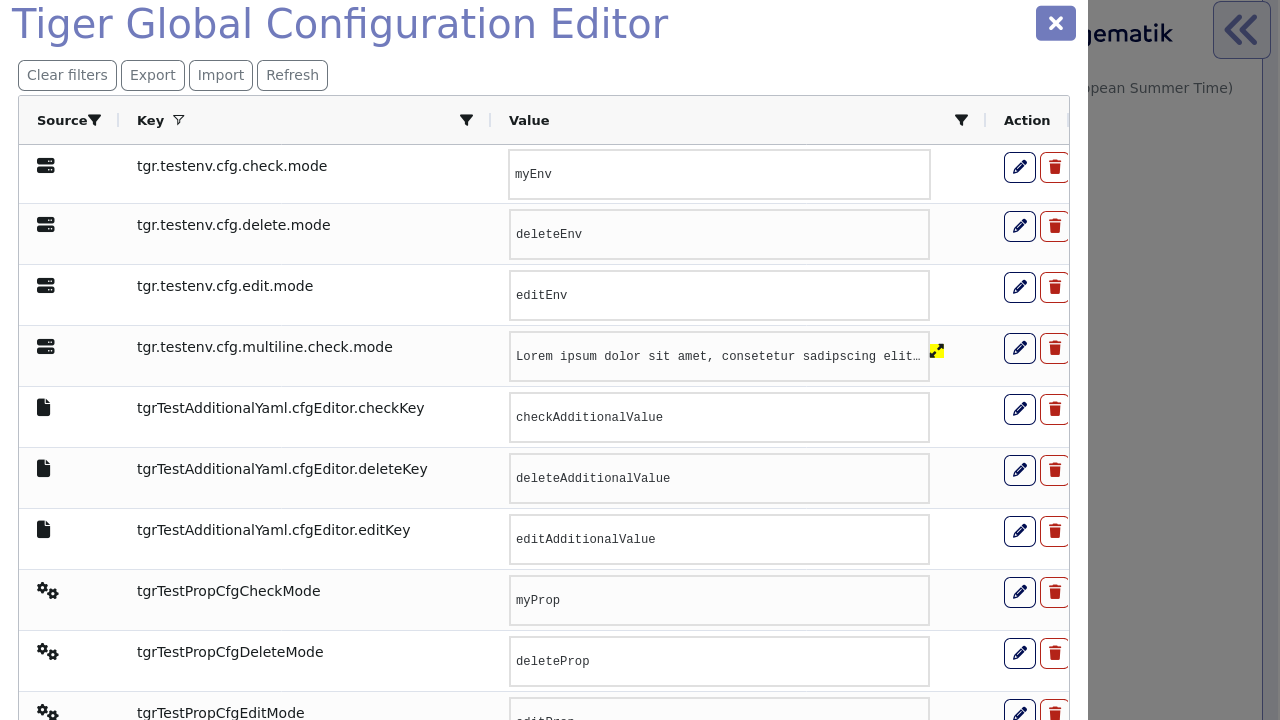Open the Source column filter
The image size is (1280, 720).
pyautogui.click(x=94, y=120)
